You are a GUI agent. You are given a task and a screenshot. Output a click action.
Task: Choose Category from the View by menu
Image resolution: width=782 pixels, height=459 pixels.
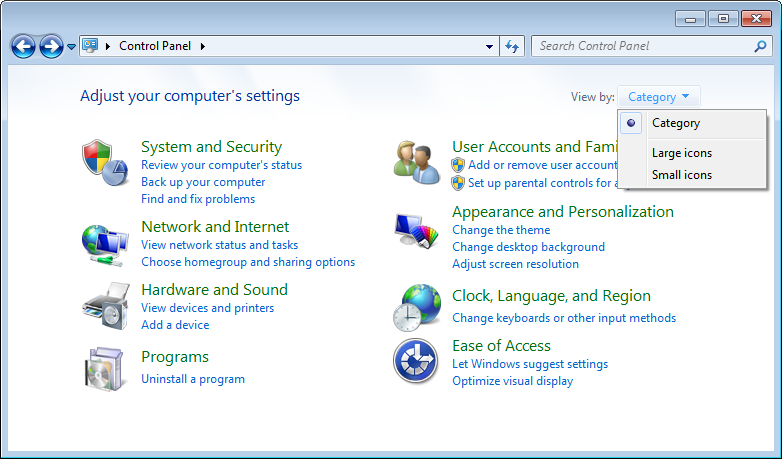[676, 123]
